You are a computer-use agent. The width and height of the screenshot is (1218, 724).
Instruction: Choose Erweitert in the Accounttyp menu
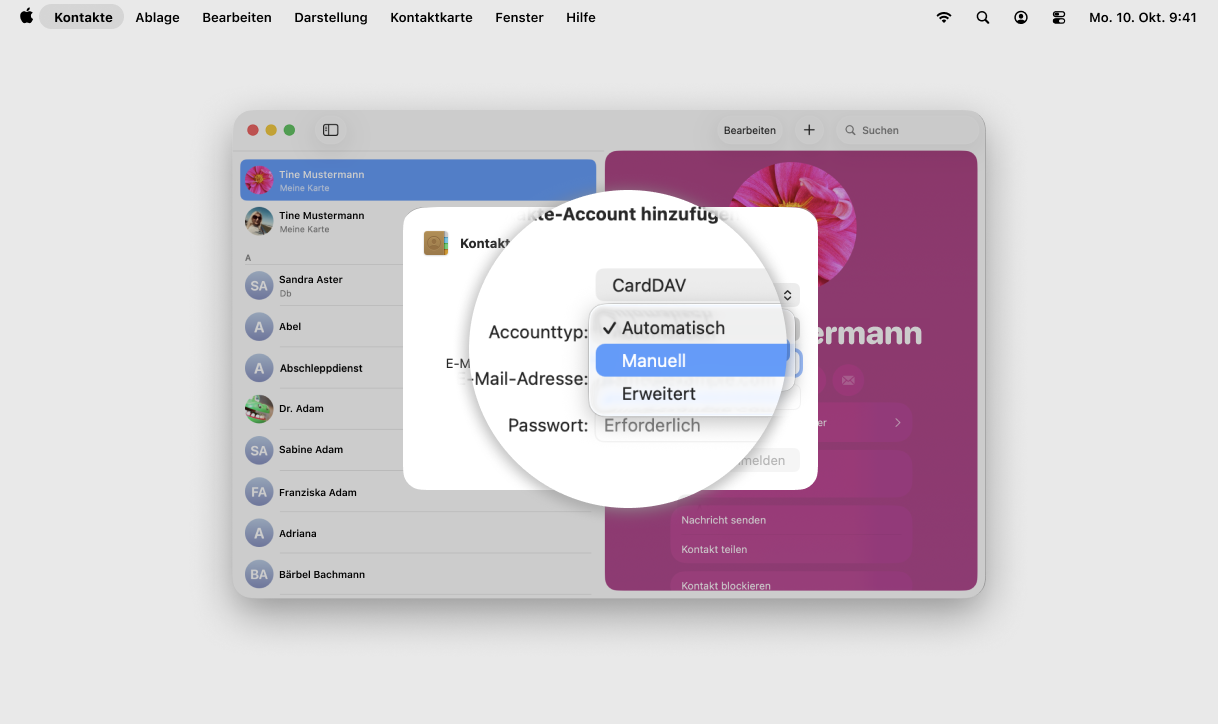(658, 394)
